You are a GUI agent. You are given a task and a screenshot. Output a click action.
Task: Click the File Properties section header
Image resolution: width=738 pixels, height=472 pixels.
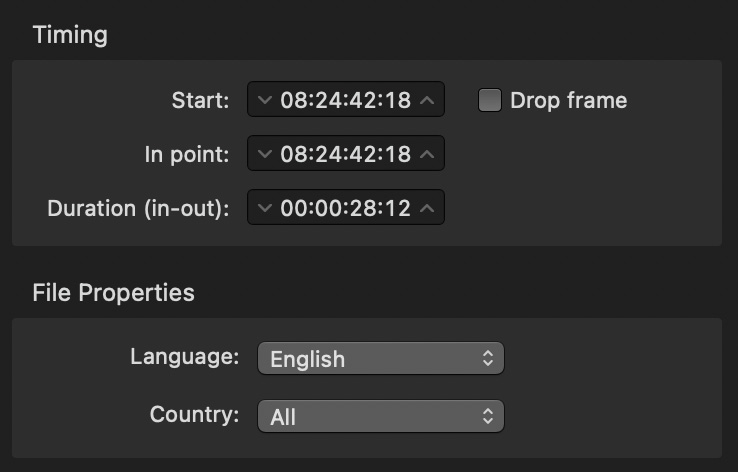pos(113,293)
